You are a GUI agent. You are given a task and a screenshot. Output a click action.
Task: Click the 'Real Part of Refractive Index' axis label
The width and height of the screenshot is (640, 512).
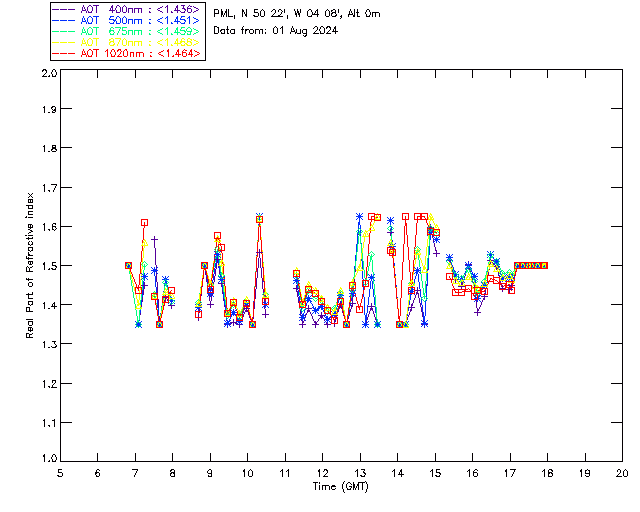coord(30,265)
